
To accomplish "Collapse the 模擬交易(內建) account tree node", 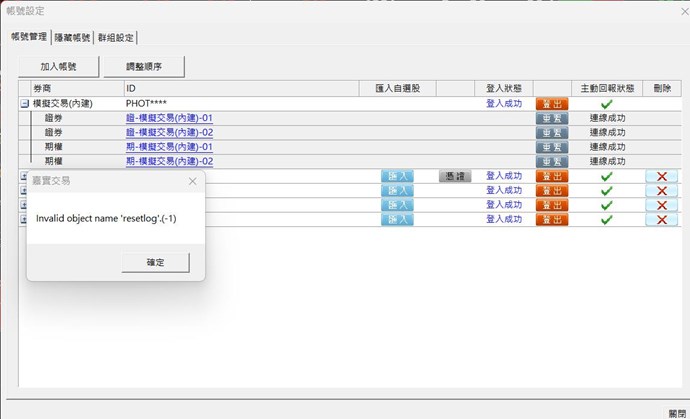I will [24, 103].
